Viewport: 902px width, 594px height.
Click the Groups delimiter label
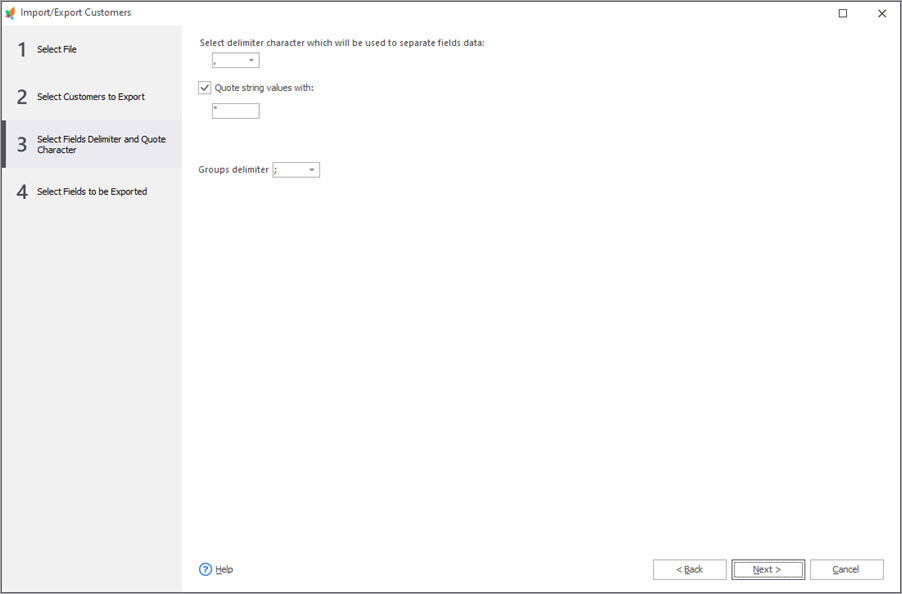coord(234,170)
